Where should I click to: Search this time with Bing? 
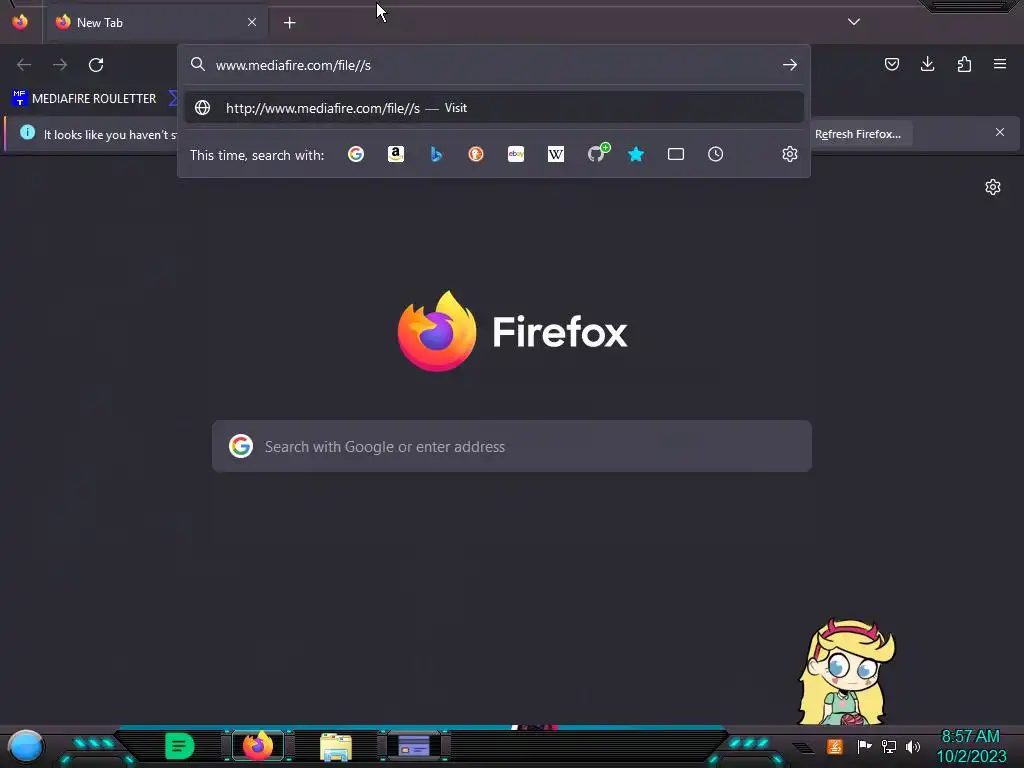[436, 154]
